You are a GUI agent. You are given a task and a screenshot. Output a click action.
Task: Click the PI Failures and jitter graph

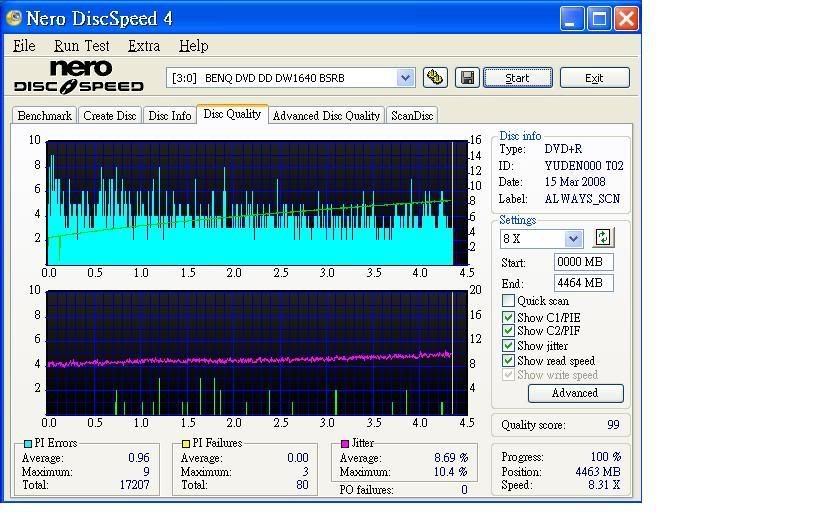click(257, 353)
